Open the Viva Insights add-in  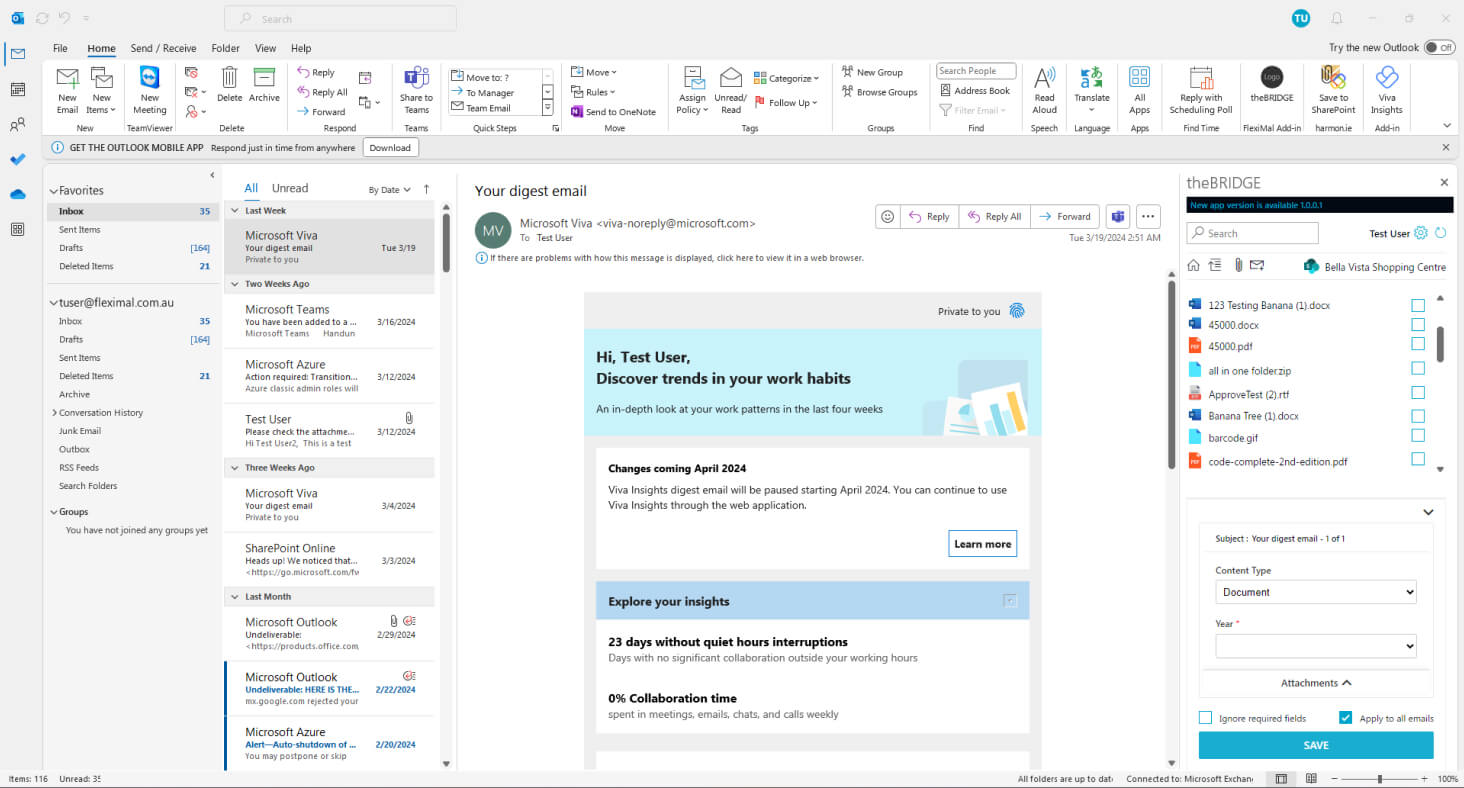1386,90
